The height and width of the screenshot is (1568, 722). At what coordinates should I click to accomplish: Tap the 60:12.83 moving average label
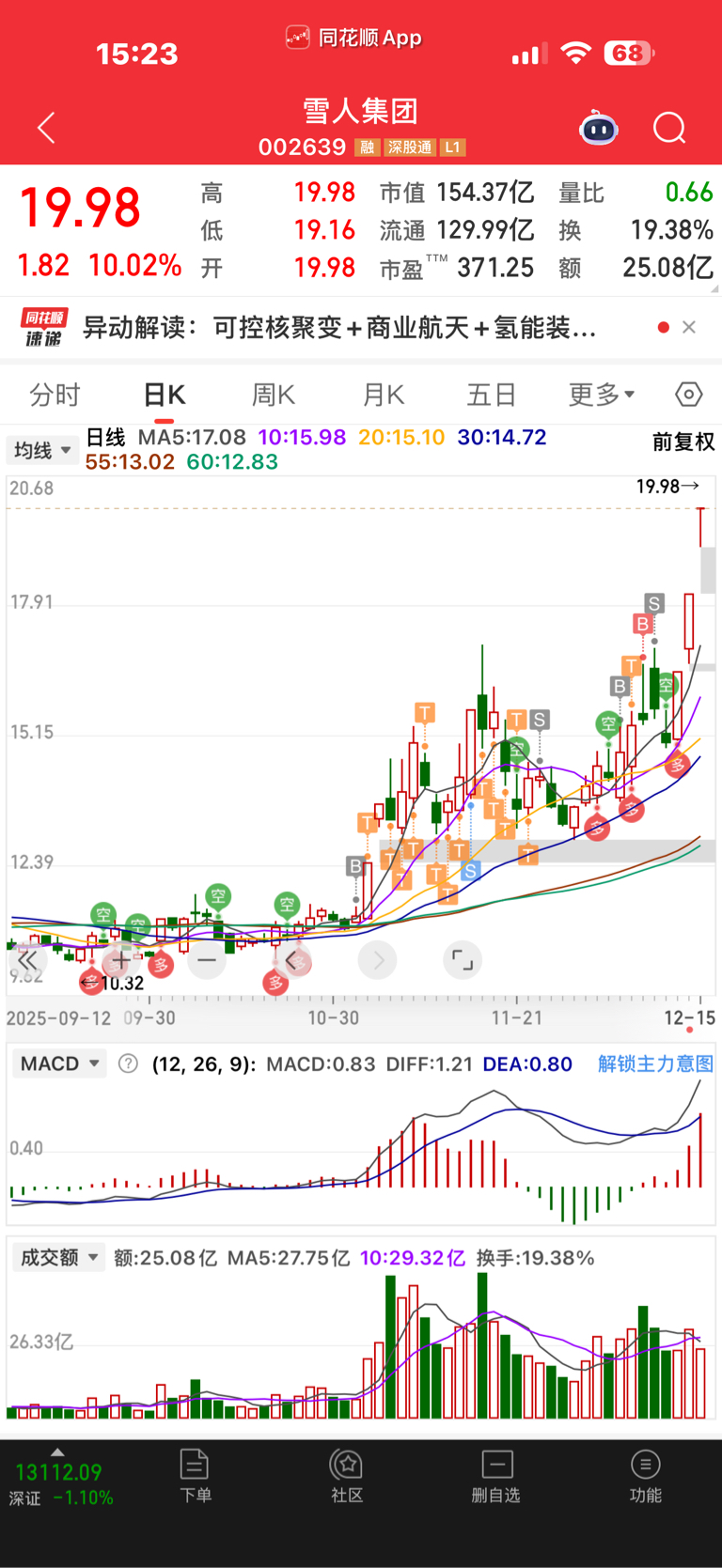(232, 462)
